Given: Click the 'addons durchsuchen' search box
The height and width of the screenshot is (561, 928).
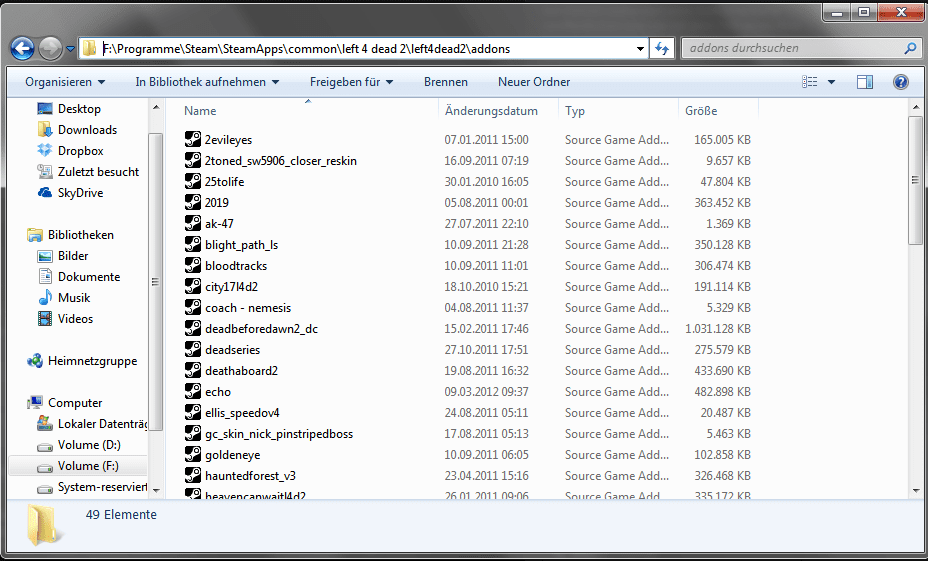Looking at the screenshot, I should [x=800, y=49].
